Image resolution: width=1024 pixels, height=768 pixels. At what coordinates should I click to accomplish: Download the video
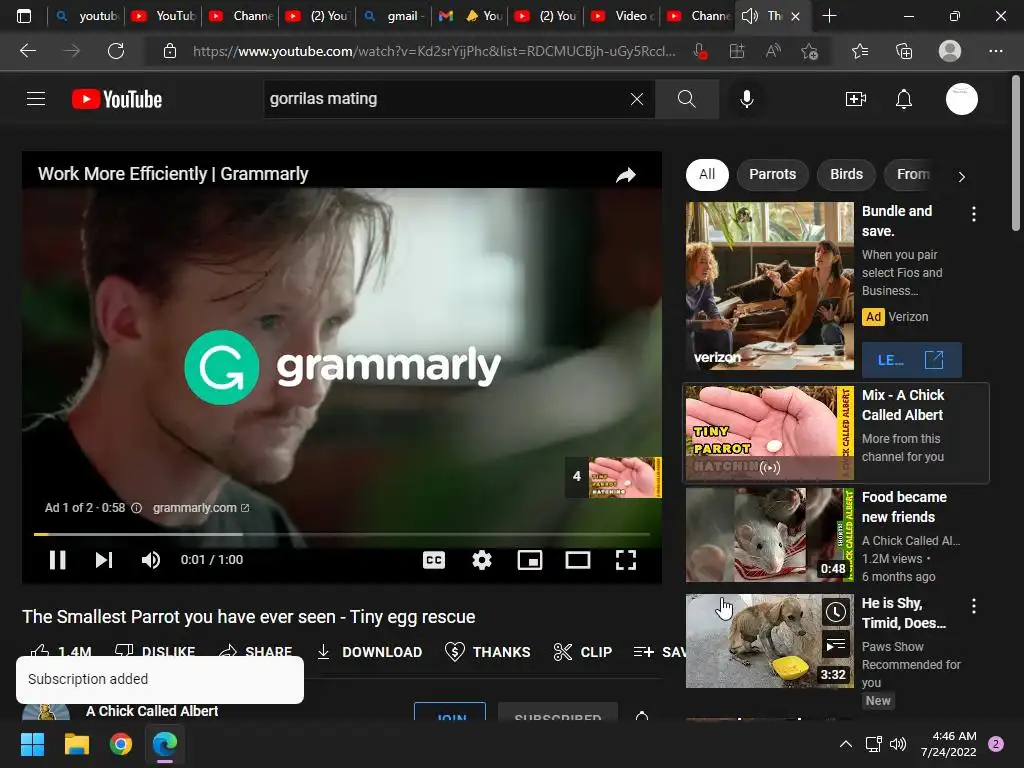click(x=369, y=652)
